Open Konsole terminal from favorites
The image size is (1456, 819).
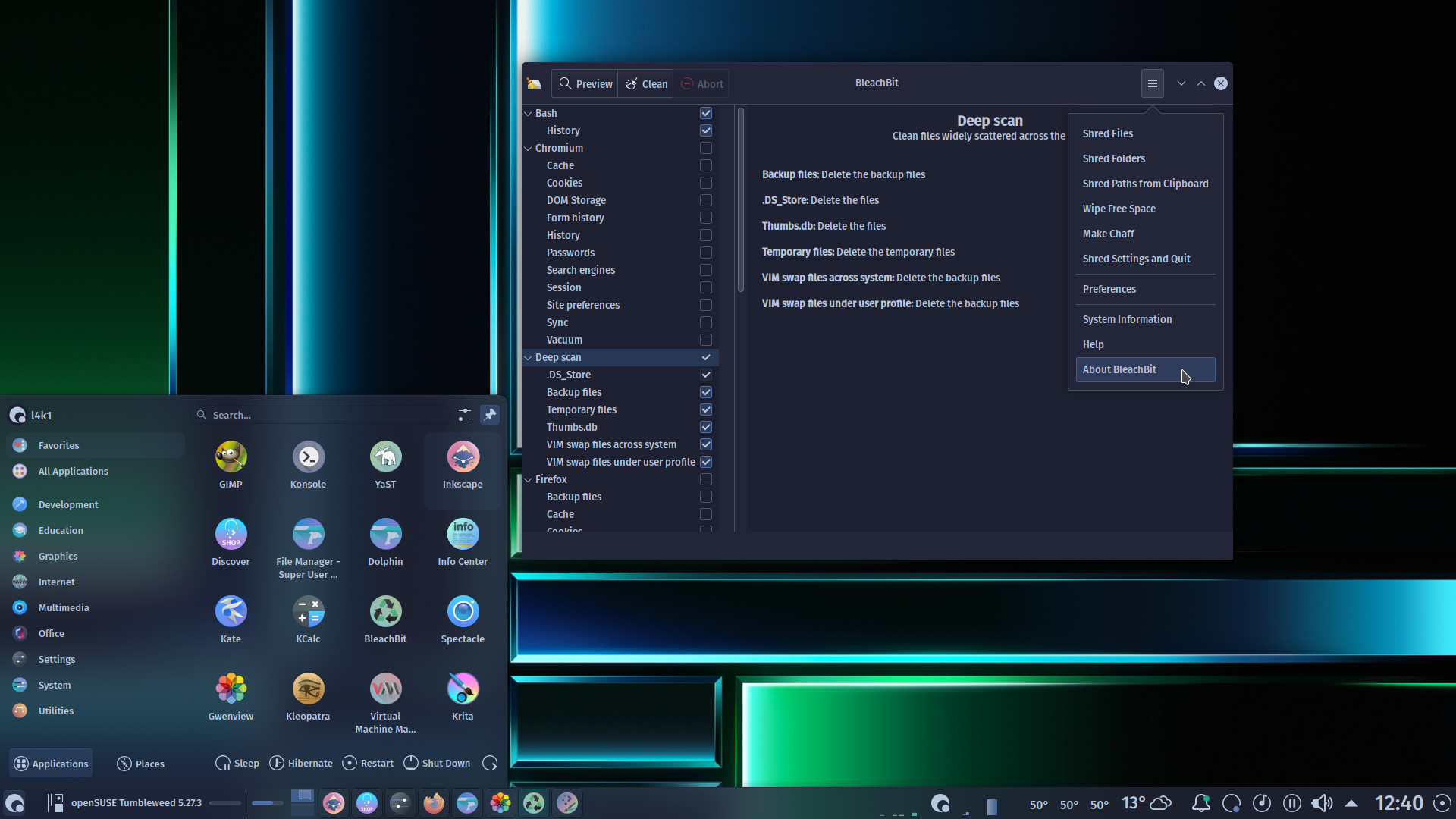coord(308,466)
